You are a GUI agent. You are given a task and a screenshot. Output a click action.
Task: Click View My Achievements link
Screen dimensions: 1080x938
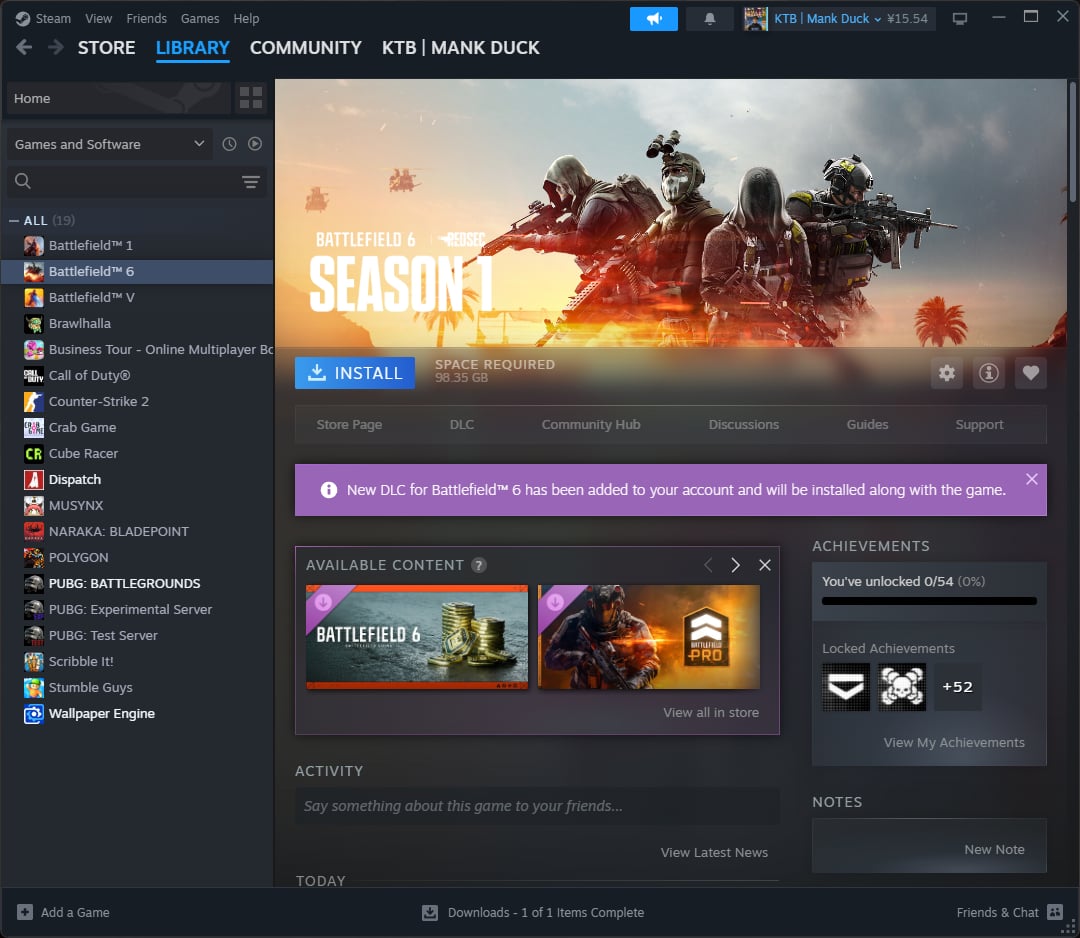click(953, 742)
